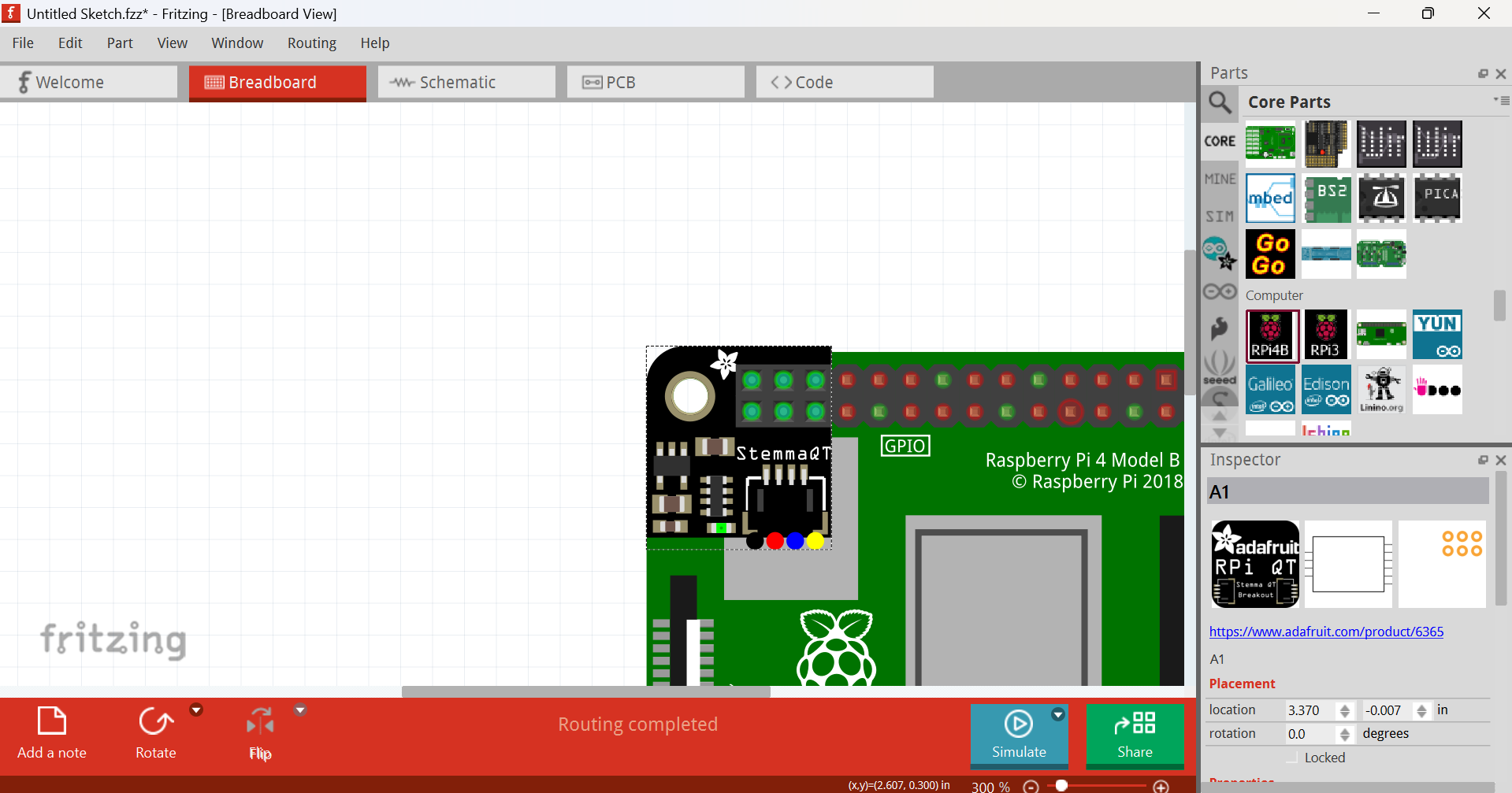The width and height of the screenshot is (1512, 793).
Task: Edit the location X field 3.370
Action: tap(1311, 710)
